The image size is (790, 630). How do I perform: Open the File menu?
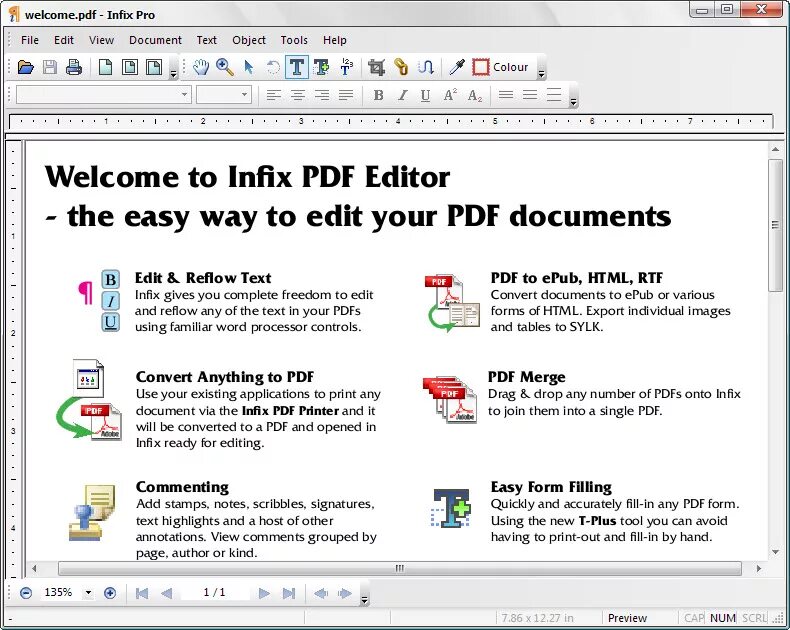30,40
